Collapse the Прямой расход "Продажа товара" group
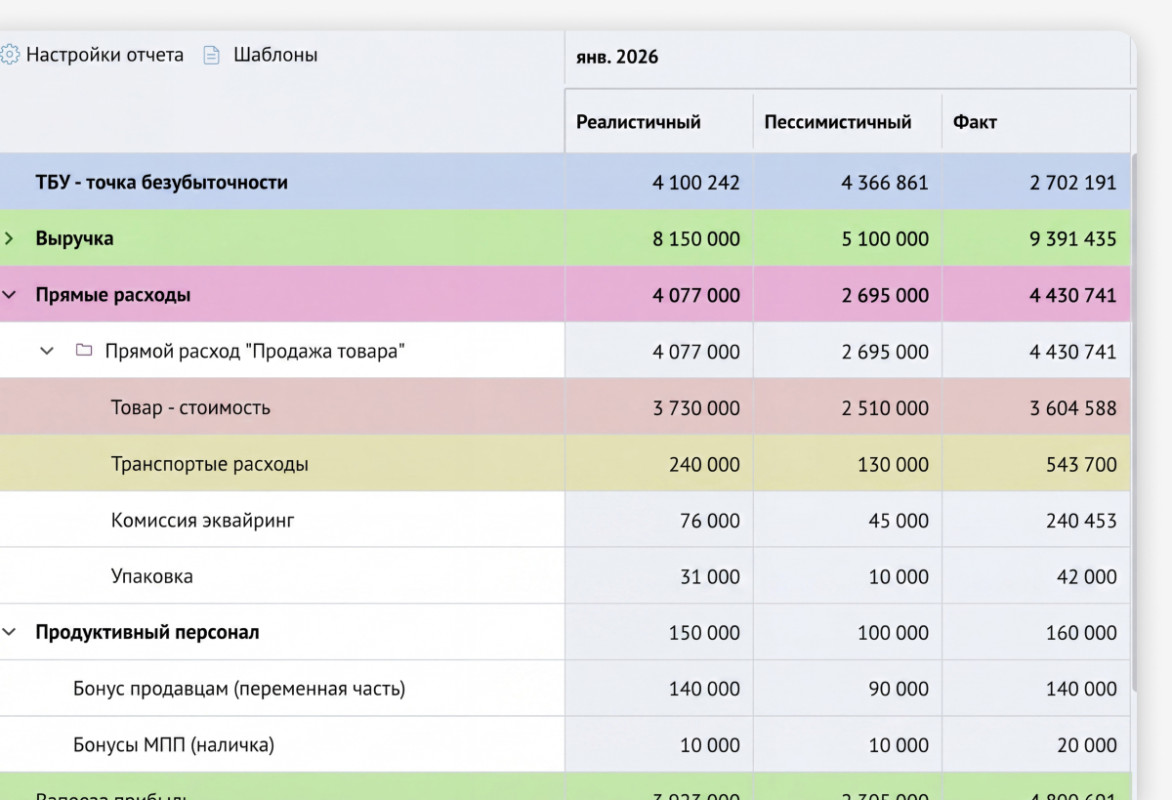Viewport: 1172px width, 800px height. click(46, 351)
